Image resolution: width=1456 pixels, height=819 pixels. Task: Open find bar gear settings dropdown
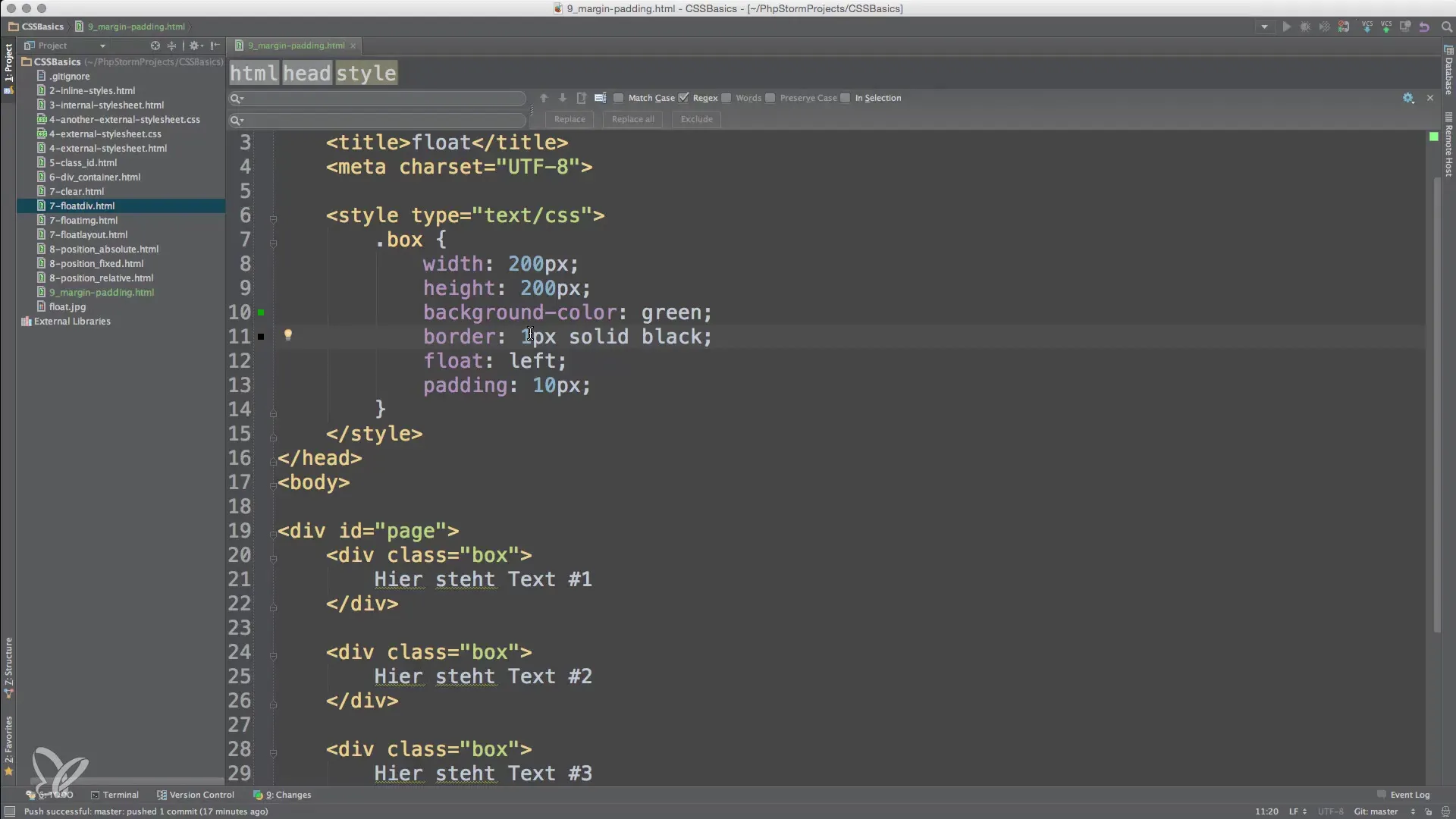(x=1408, y=98)
